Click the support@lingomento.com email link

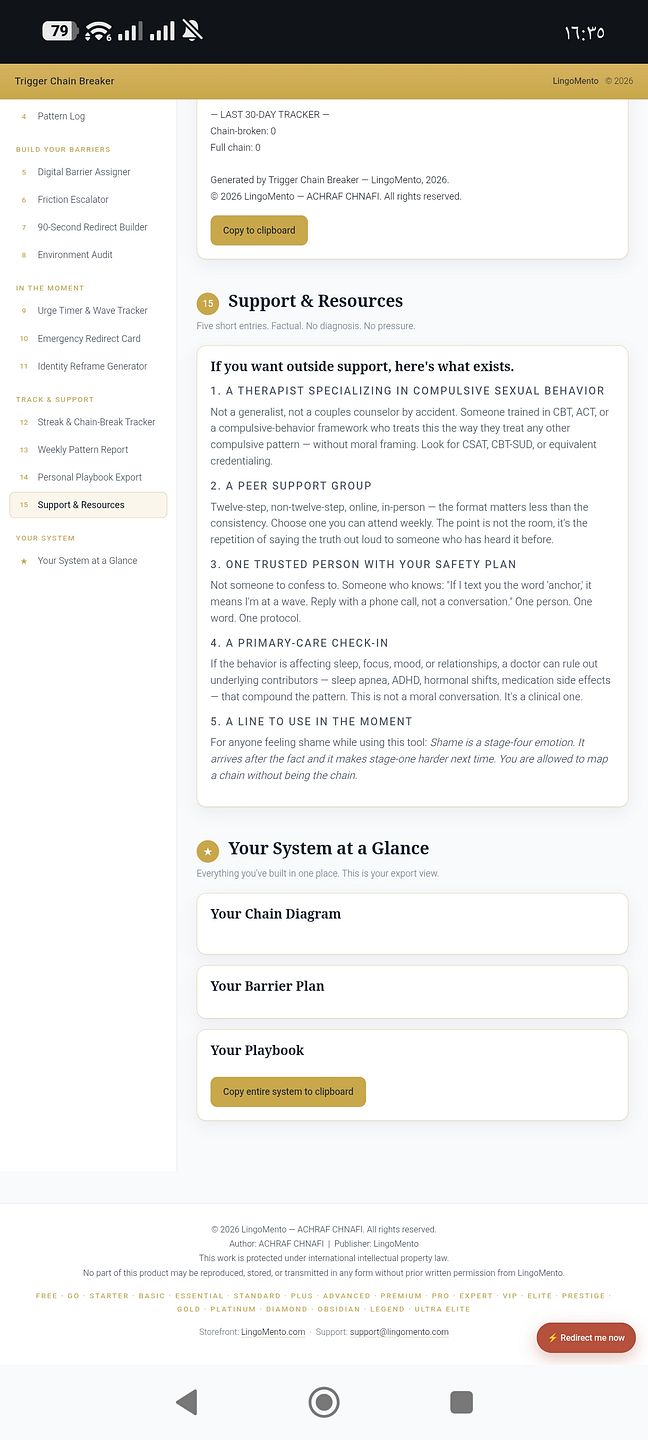(x=399, y=1332)
